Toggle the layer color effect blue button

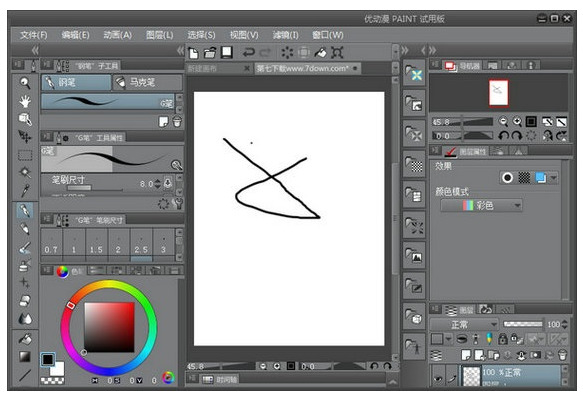tap(541, 178)
